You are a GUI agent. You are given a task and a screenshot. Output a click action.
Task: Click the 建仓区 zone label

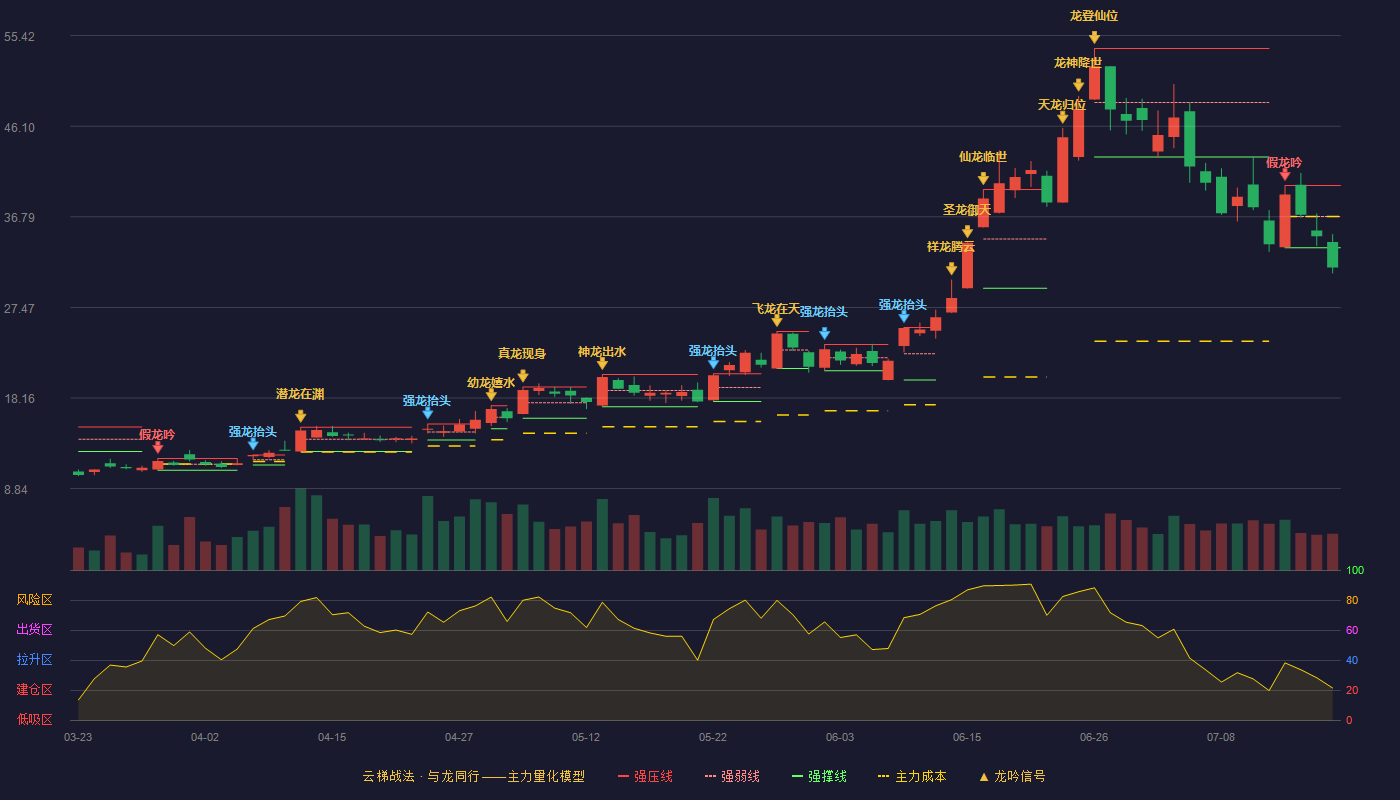pyautogui.click(x=34, y=690)
